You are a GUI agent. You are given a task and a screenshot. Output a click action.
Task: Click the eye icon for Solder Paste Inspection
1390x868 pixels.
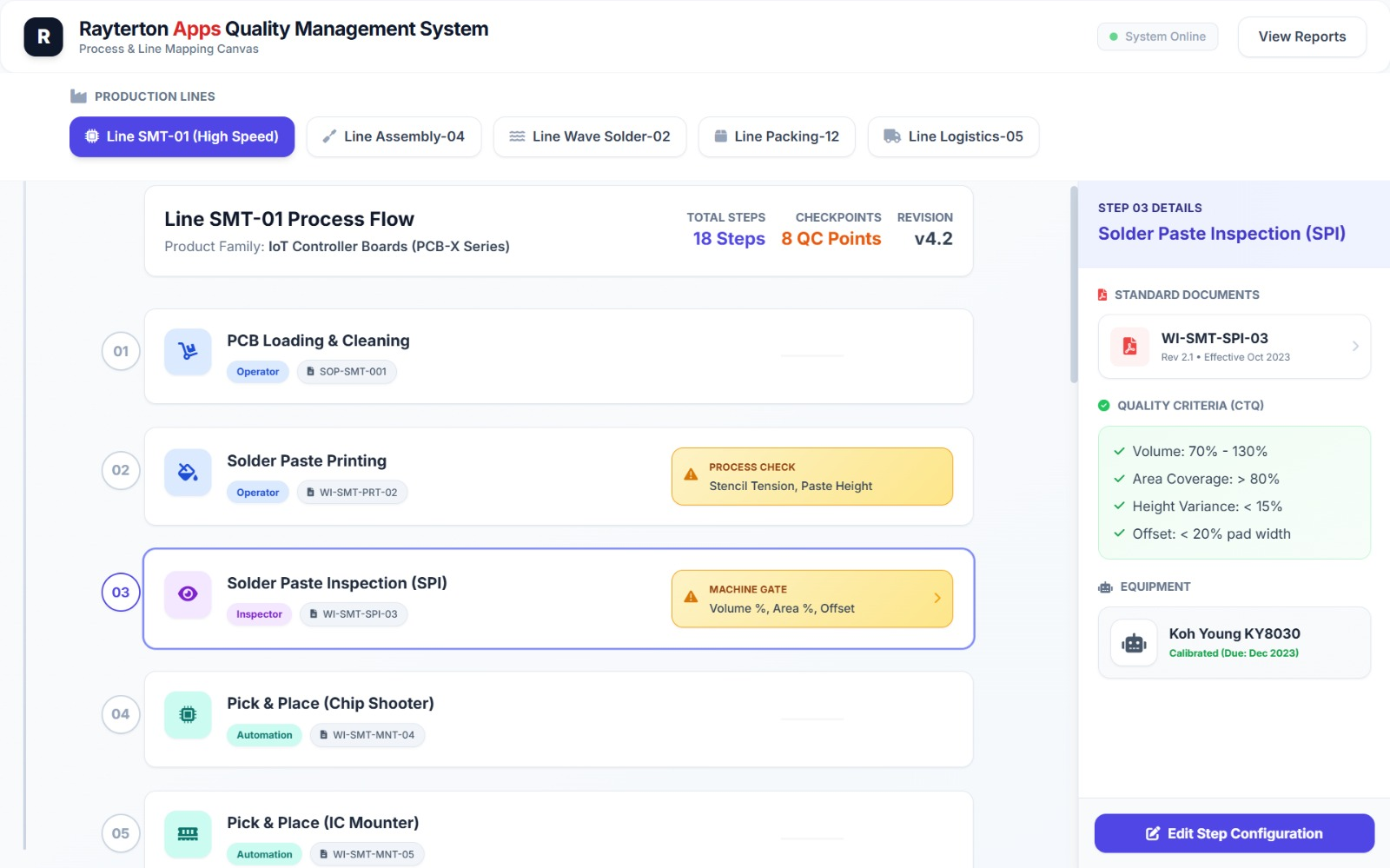pyautogui.click(x=187, y=594)
